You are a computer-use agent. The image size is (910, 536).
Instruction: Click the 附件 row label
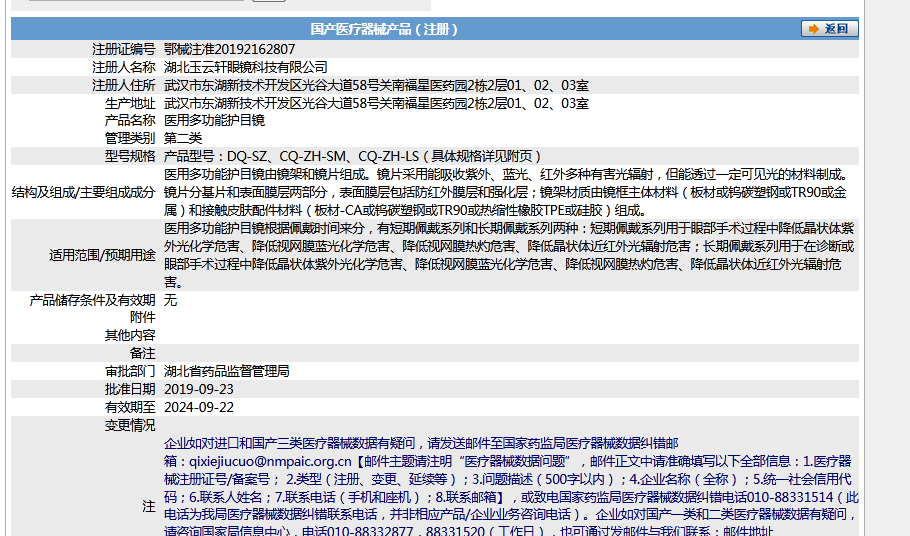(143, 317)
